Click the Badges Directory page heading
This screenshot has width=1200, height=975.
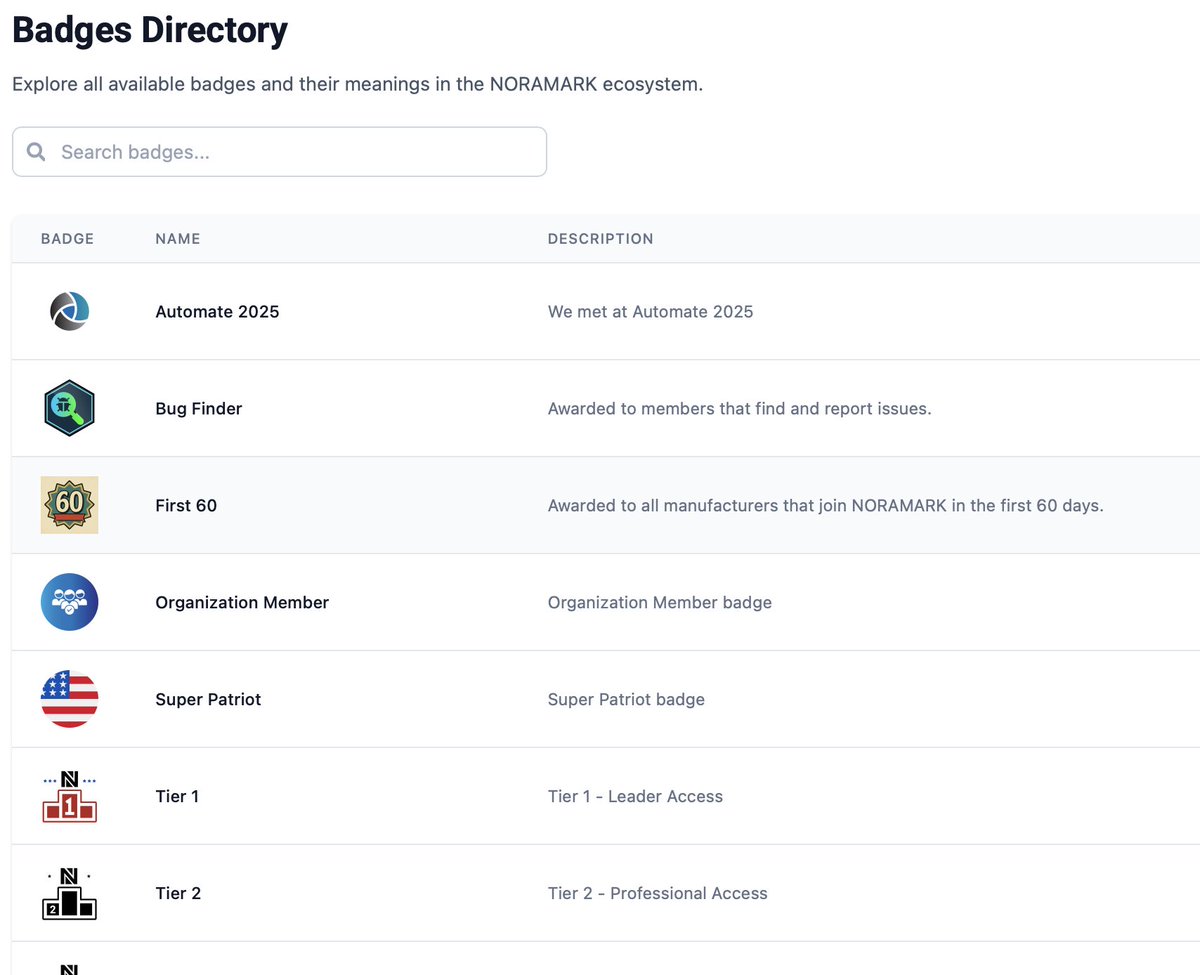click(149, 29)
